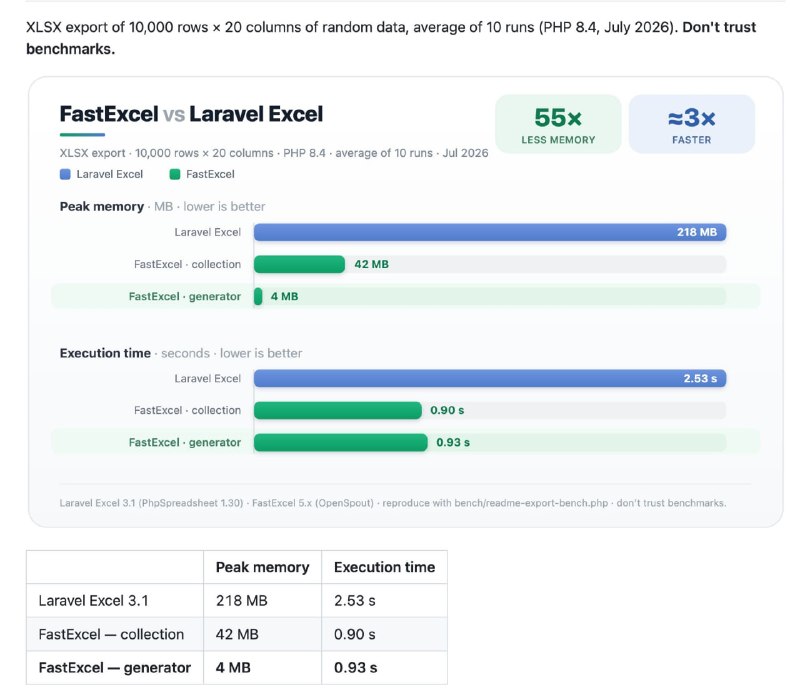
Task: Click the Laravel Excel legend label
Action: click(110, 175)
